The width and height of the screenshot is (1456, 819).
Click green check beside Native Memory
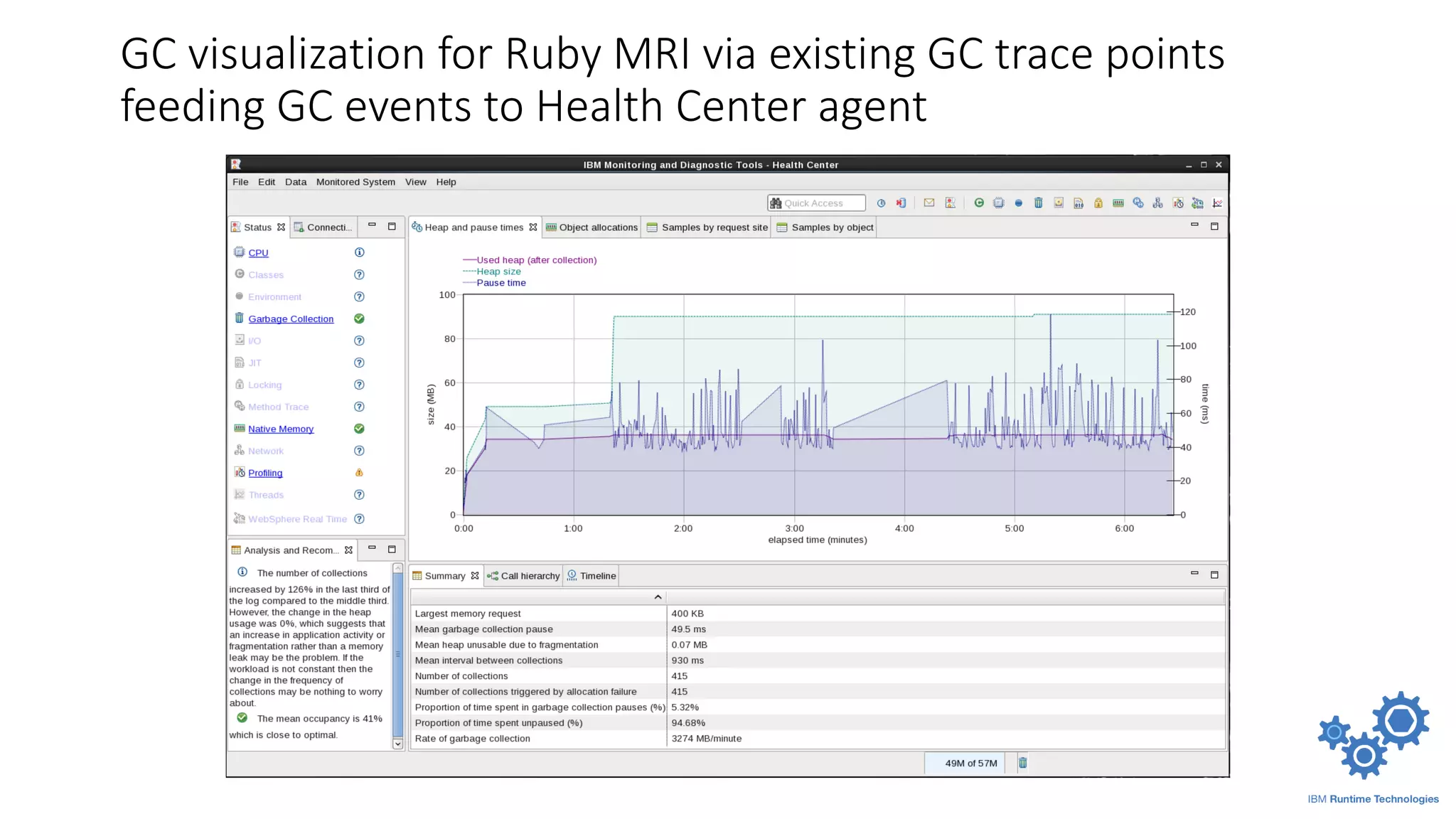click(x=359, y=429)
